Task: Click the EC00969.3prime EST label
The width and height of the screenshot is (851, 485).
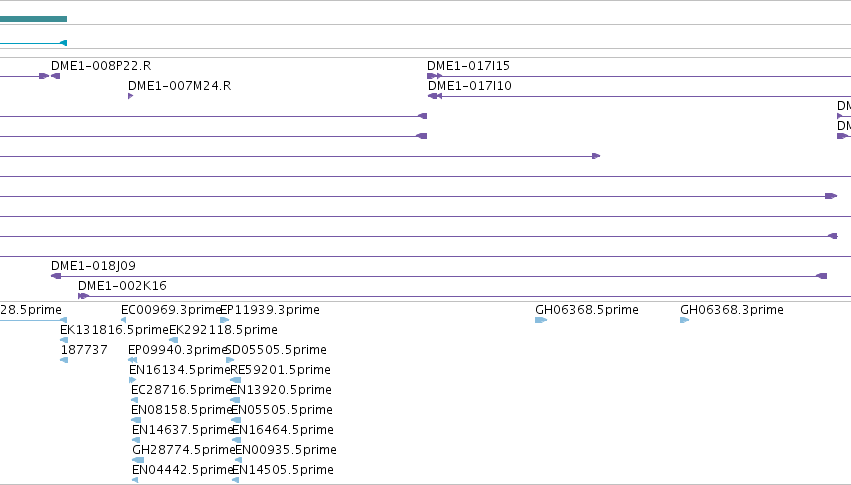Action: [171, 310]
